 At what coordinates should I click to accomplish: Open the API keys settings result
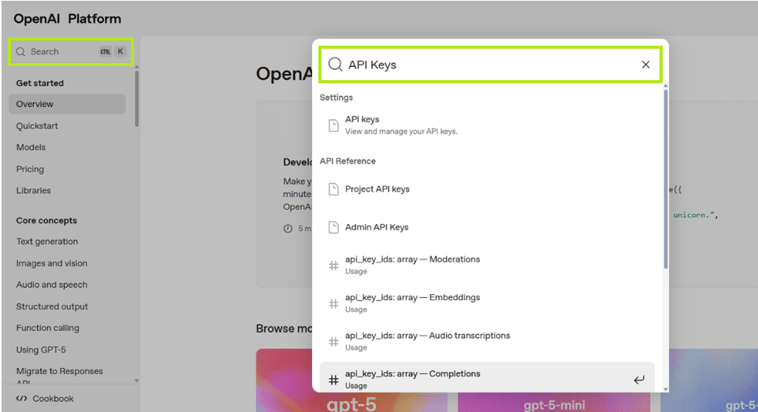tap(487, 125)
